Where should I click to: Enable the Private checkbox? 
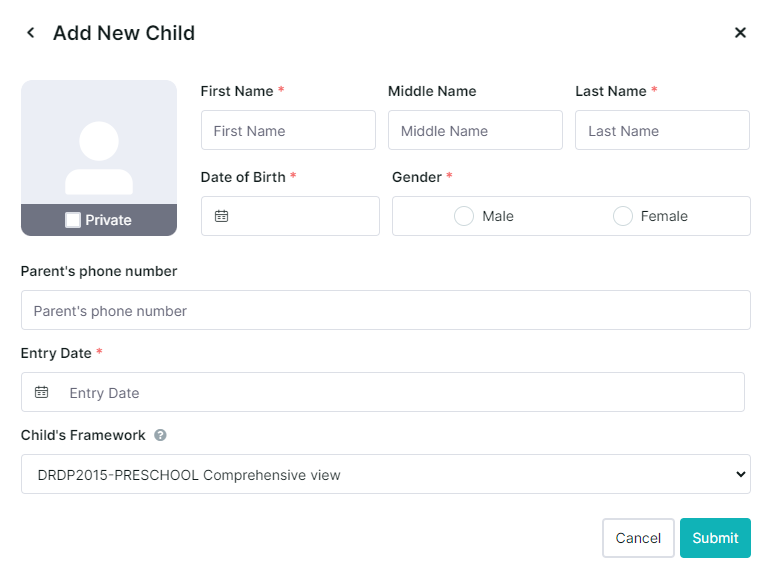(x=73, y=220)
